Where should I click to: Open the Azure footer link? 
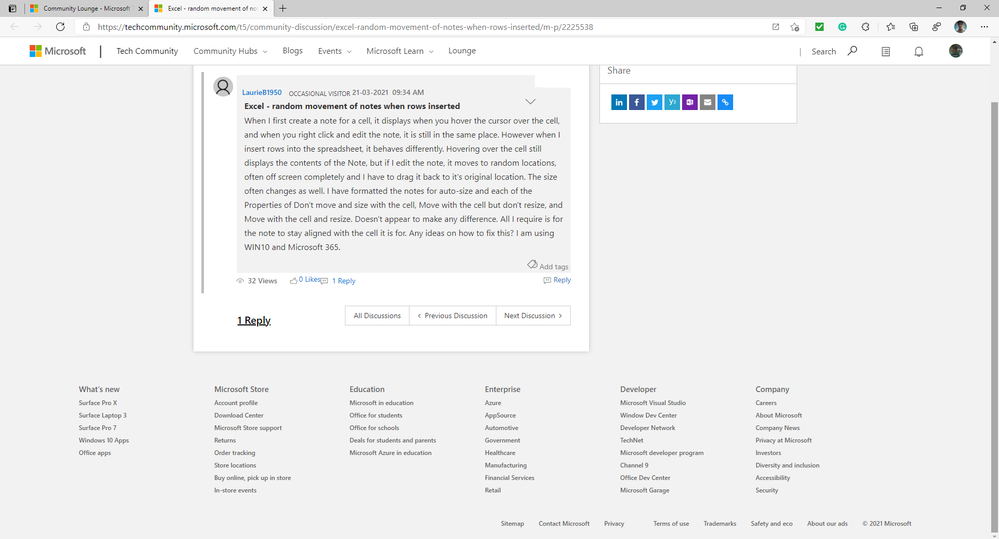click(493, 403)
